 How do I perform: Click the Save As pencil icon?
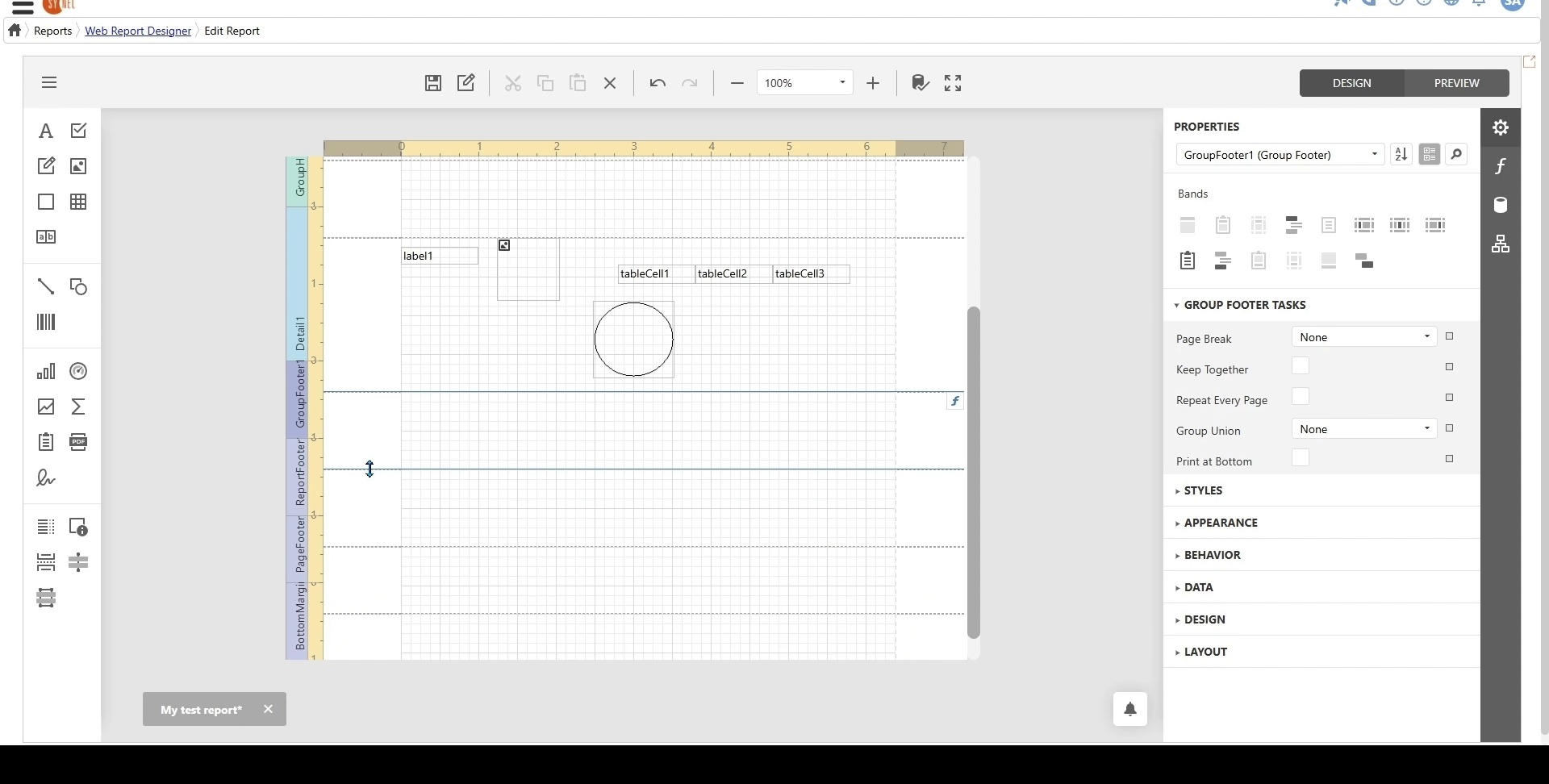point(466,83)
